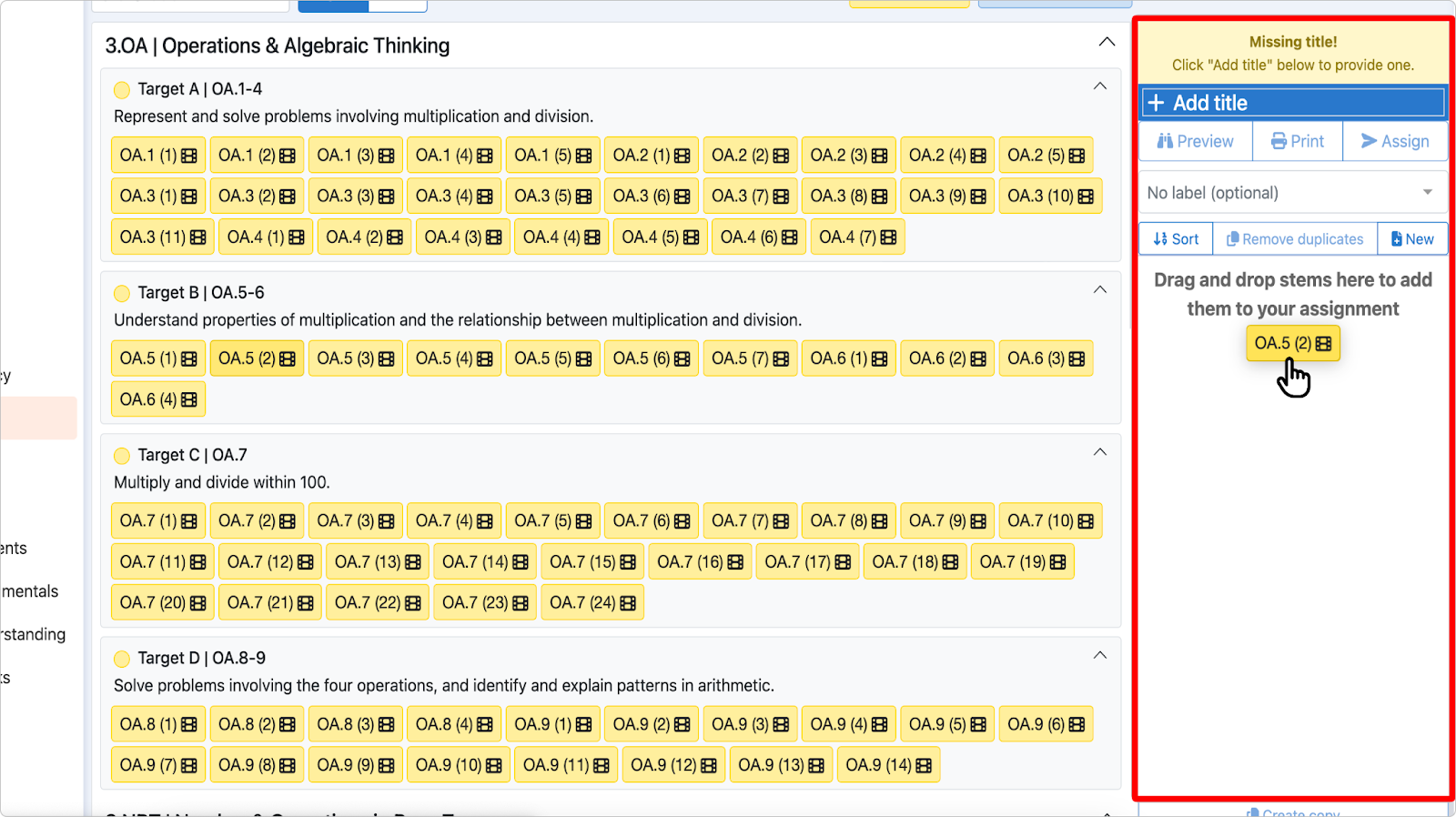Click 'Drag and drop stems here' hint text
Viewport: 1456px width, 817px height.
[1293, 295]
